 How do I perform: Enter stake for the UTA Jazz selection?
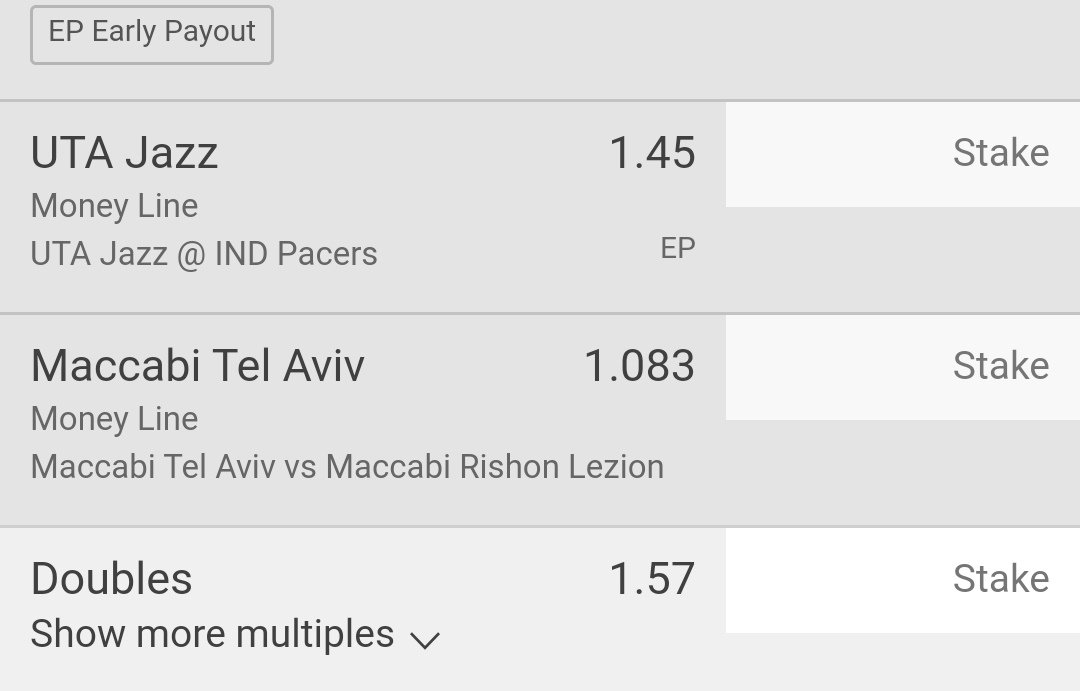point(902,154)
